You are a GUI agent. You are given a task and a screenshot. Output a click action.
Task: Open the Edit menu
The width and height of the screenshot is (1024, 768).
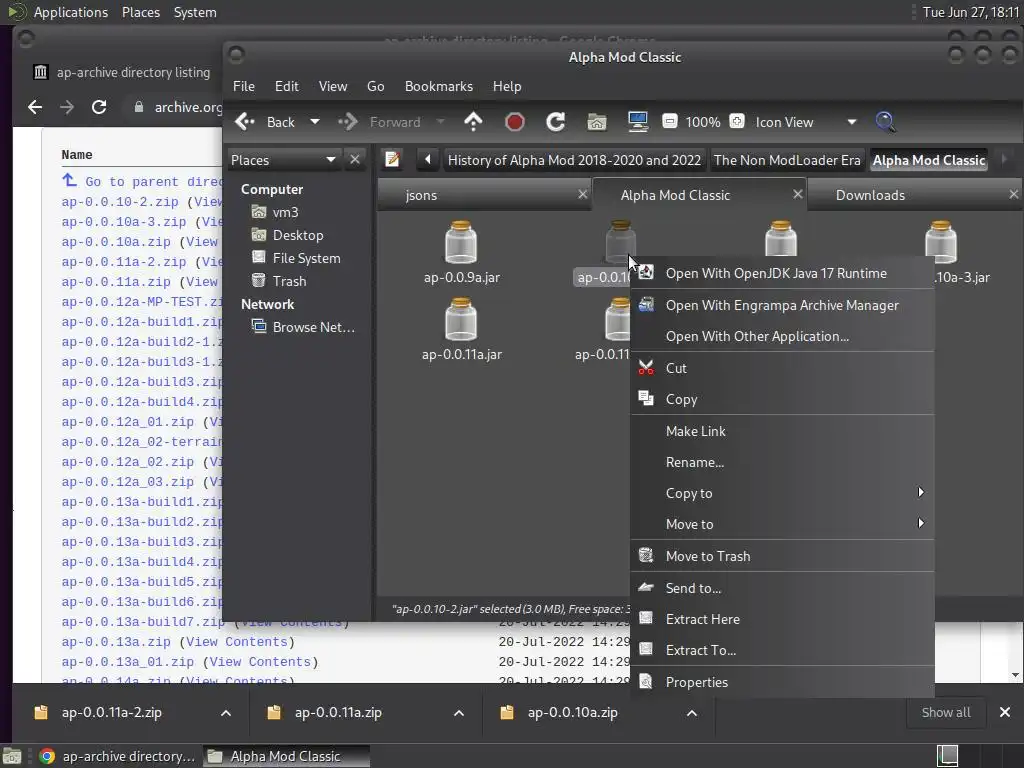pos(286,86)
